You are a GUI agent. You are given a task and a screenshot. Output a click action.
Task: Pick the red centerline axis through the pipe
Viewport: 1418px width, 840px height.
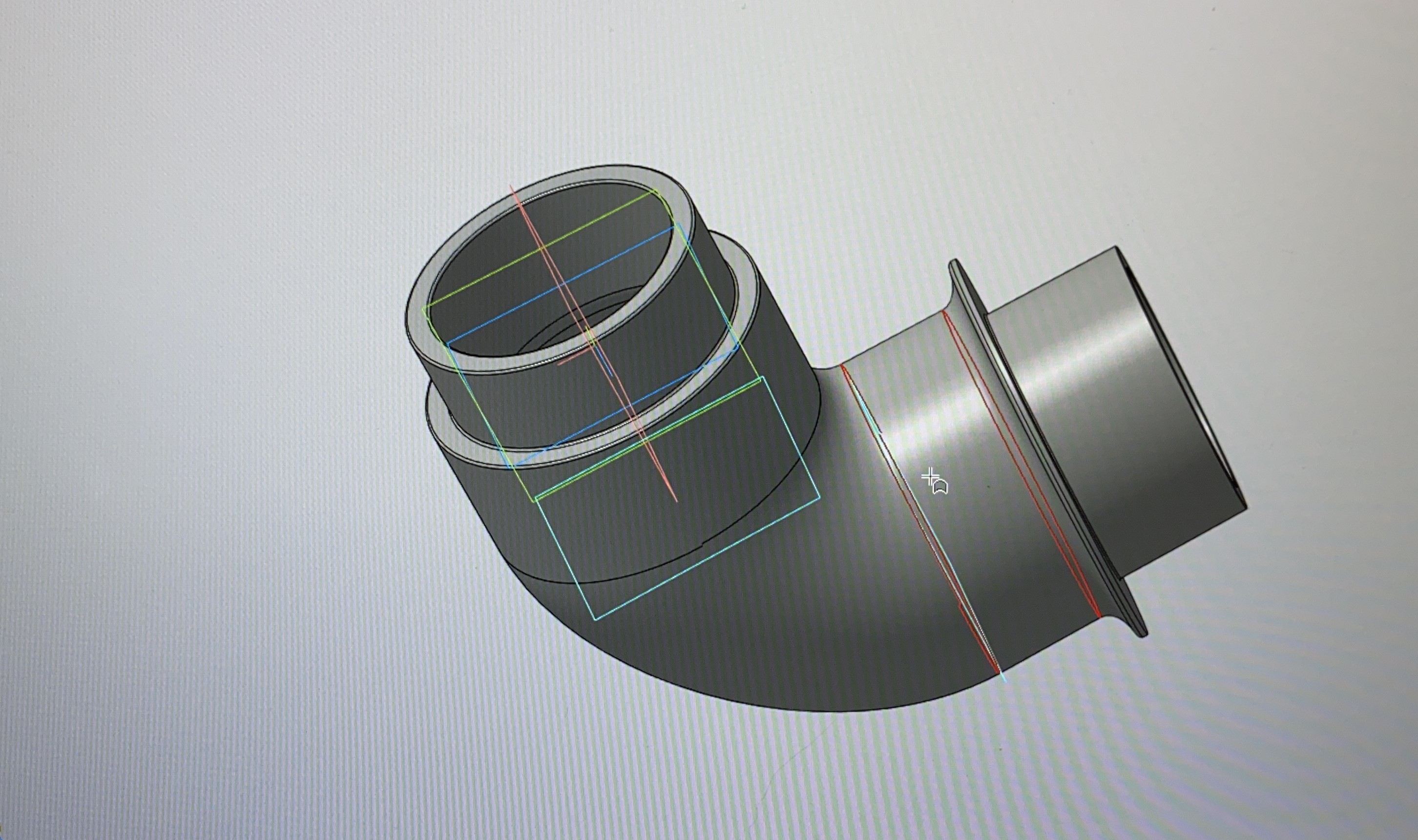click(x=594, y=343)
